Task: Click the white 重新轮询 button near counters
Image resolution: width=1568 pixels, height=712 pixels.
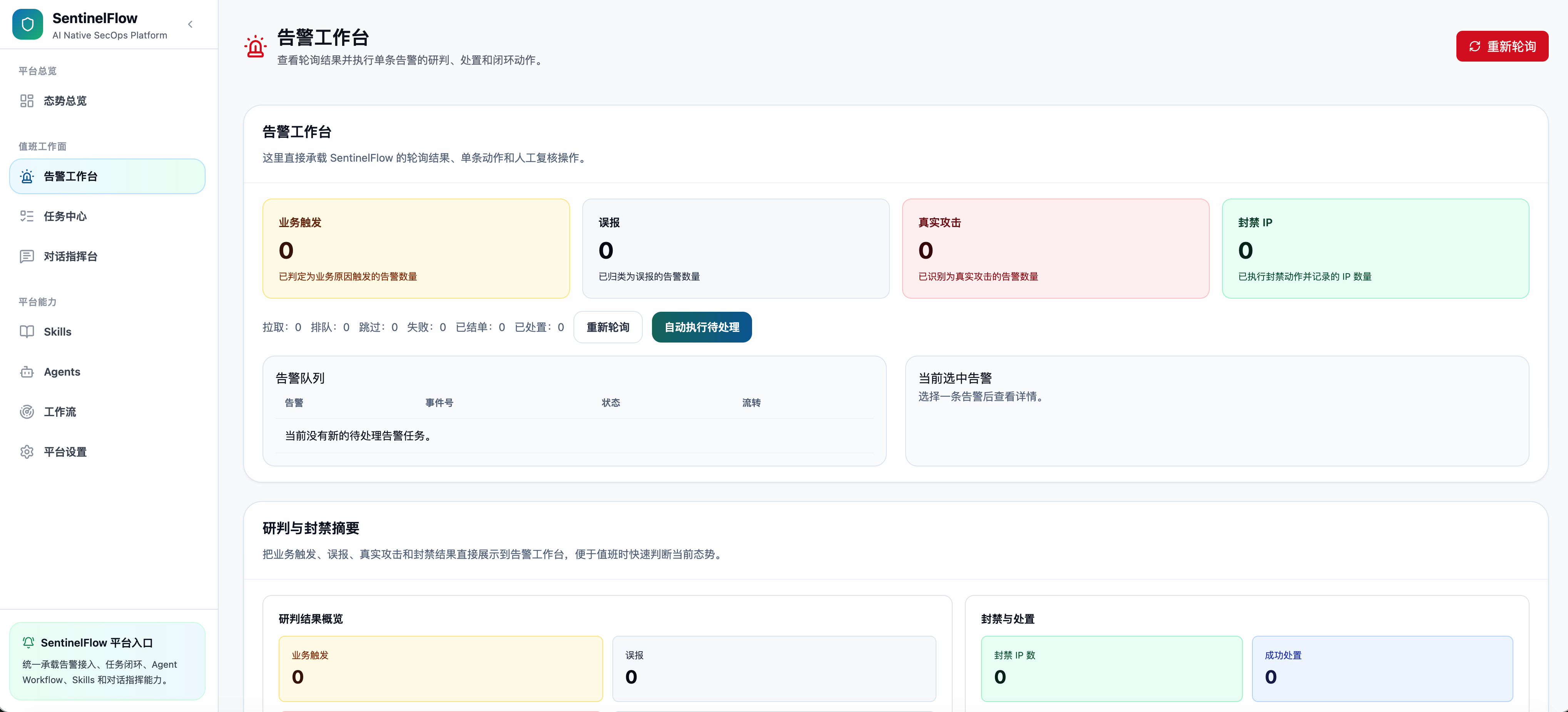Action: pos(608,328)
